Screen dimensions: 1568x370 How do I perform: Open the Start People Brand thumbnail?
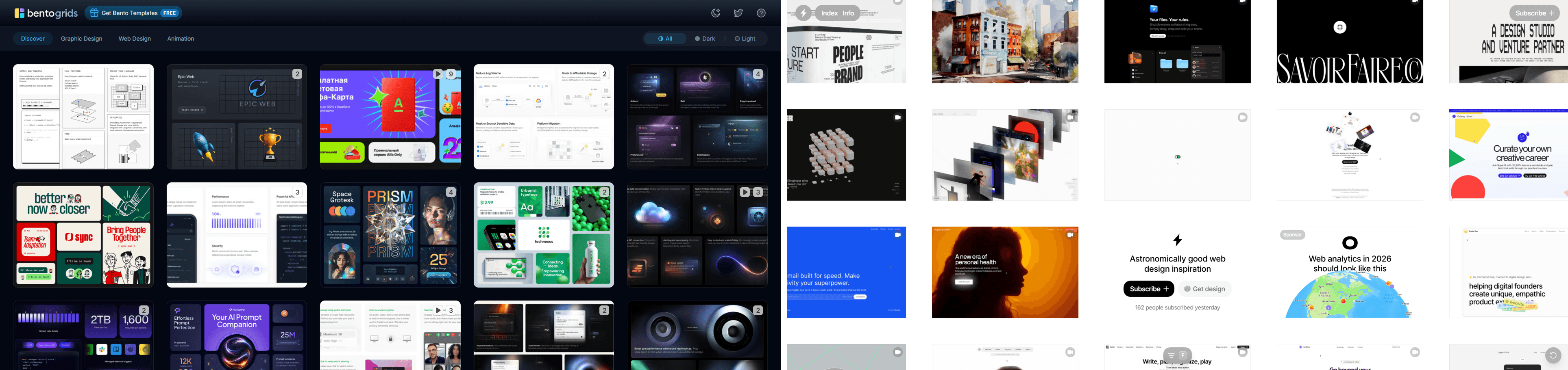point(846,41)
